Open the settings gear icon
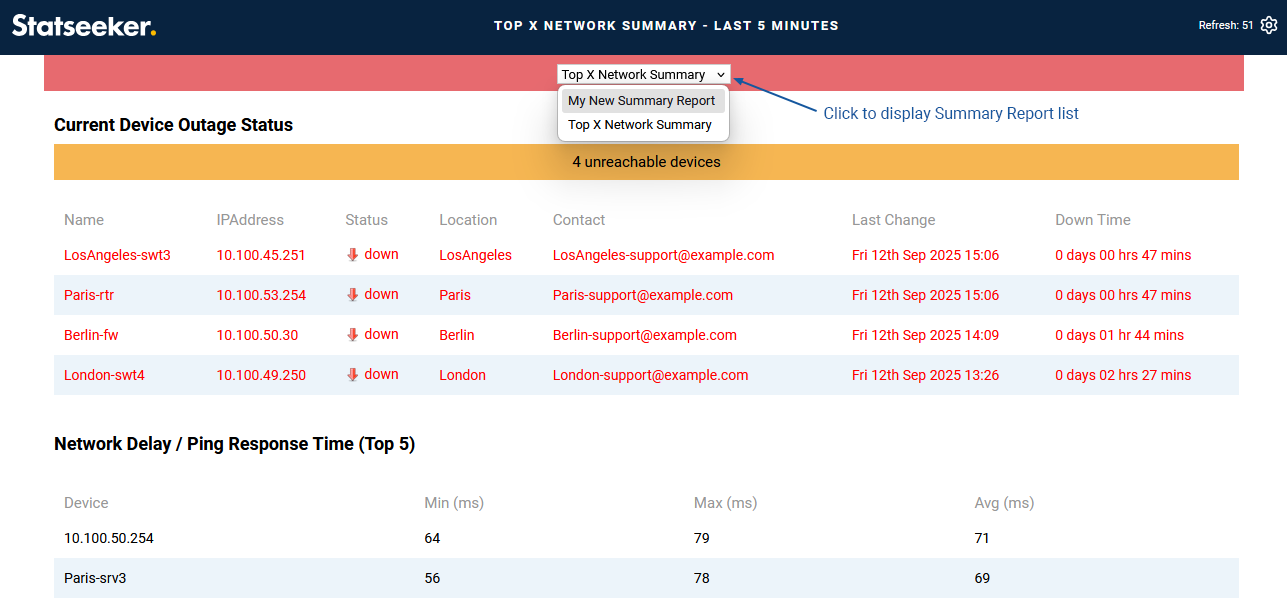The image size is (1287, 610). (1269, 26)
